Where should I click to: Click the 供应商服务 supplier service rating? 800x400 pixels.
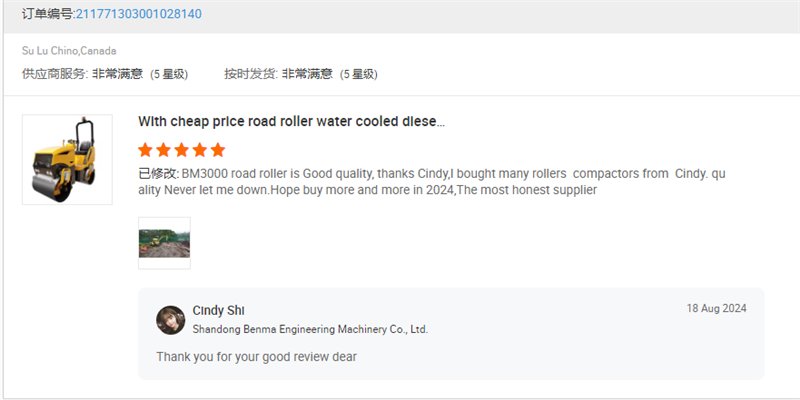[105, 74]
